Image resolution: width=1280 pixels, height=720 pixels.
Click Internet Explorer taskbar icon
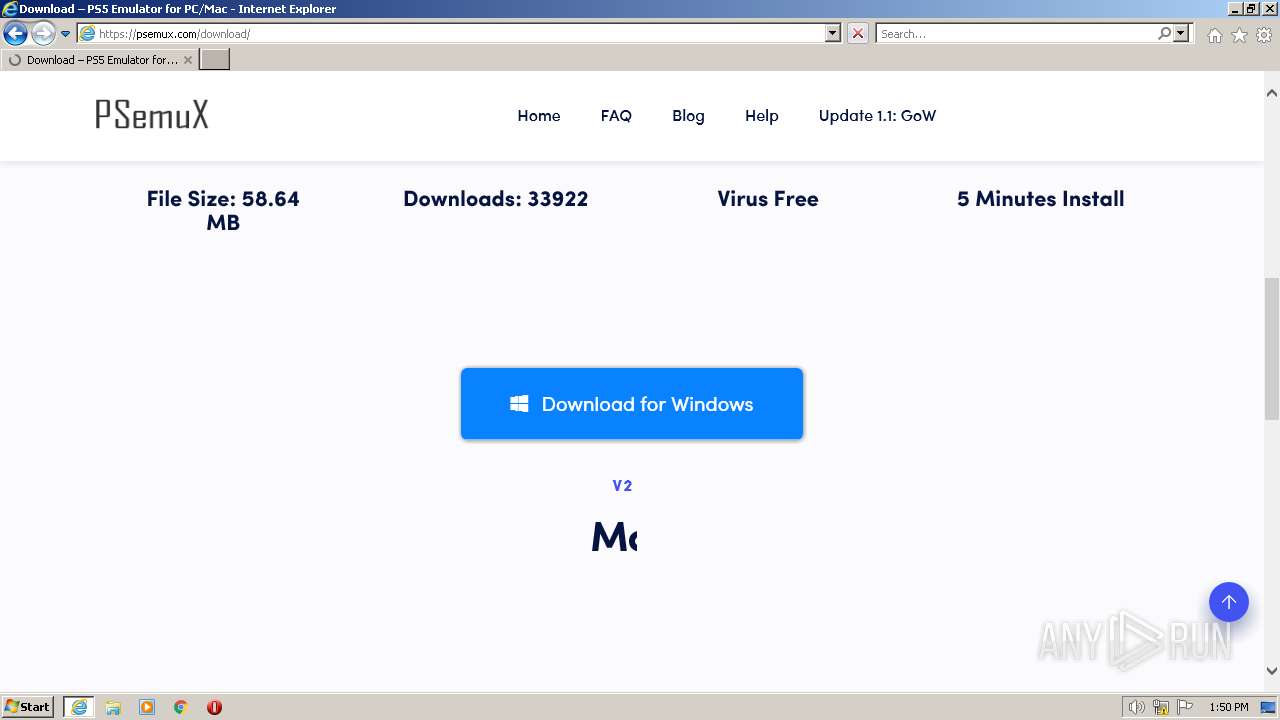pyautogui.click(x=78, y=707)
